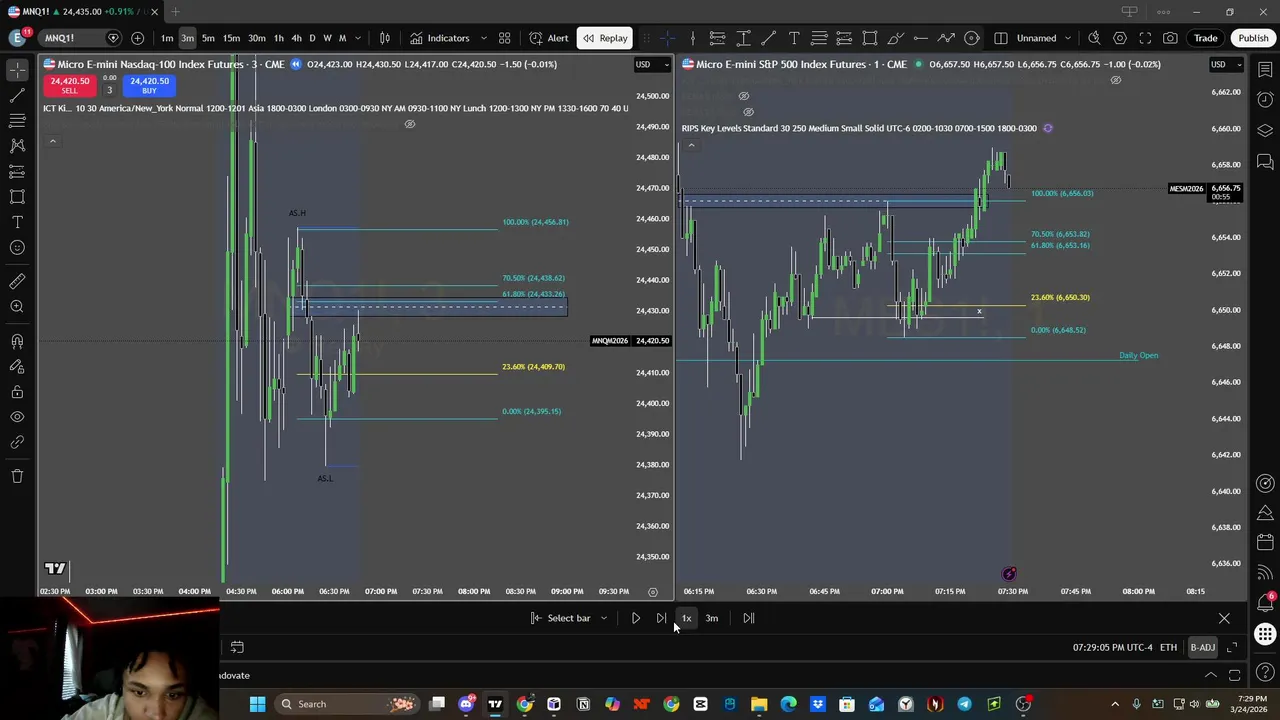The width and height of the screenshot is (1280, 720).
Task: Expand the bottom Tradovate panel chevron
Action: (1211, 675)
